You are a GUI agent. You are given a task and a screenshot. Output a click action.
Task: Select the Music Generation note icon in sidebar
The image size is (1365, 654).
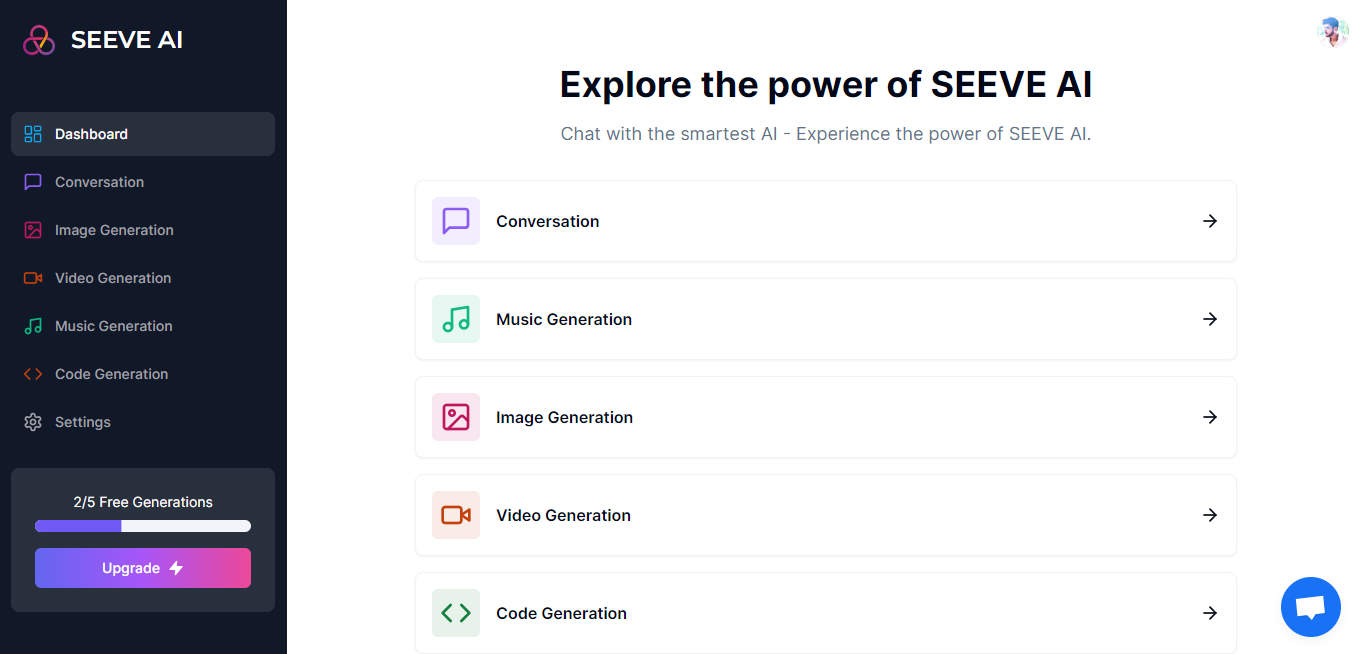pos(32,325)
